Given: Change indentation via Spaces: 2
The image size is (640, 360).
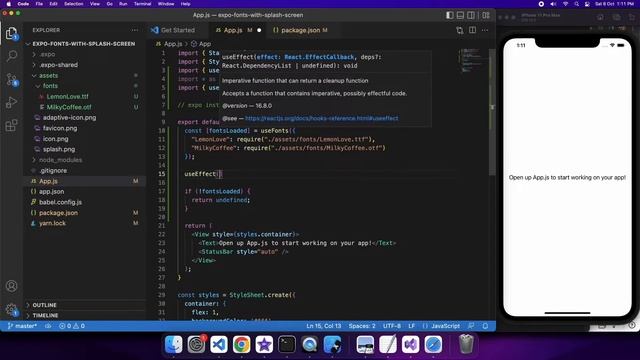Looking at the screenshot, I should click(362, 326).
